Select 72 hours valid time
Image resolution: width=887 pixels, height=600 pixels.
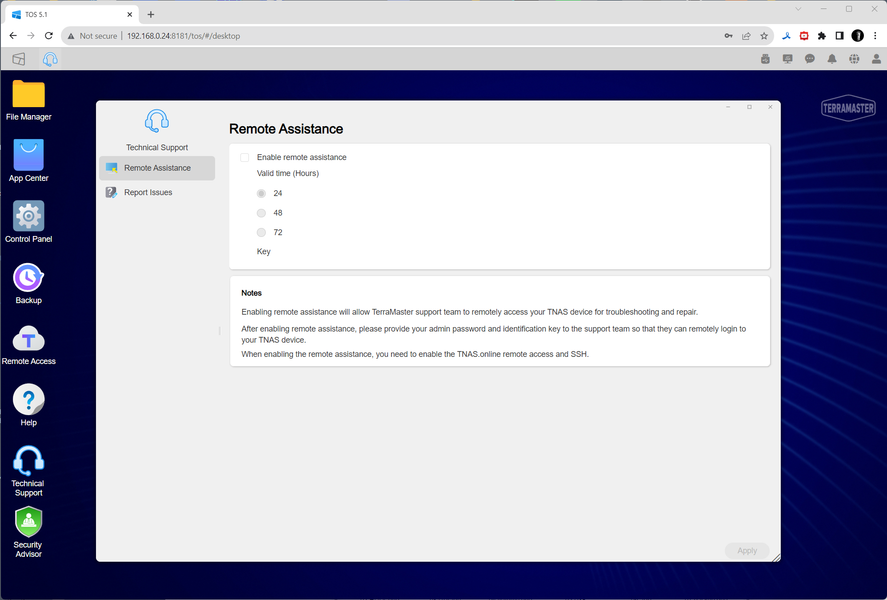coord(261,232)
